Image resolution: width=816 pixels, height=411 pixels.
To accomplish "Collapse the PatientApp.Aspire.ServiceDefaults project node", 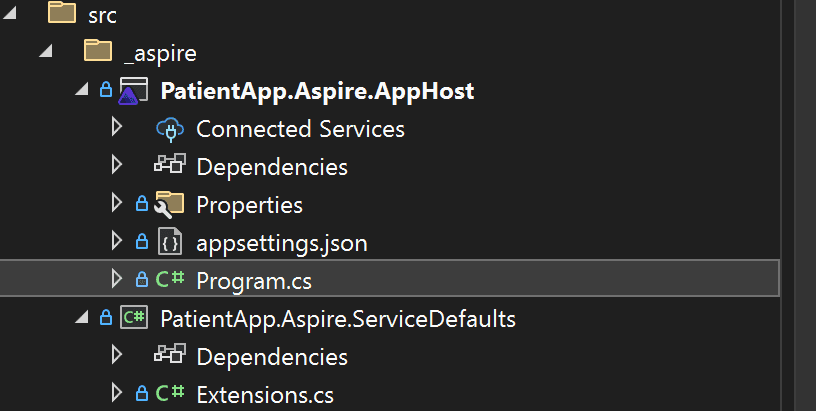I will tap(82, 319).
